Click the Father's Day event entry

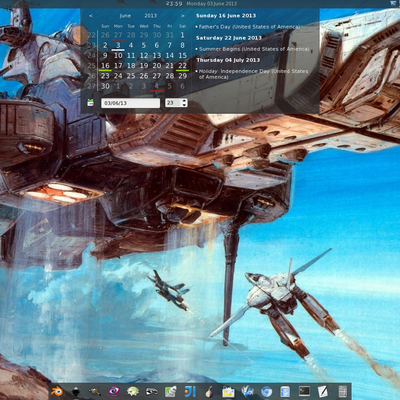click(x=248, y=27)
